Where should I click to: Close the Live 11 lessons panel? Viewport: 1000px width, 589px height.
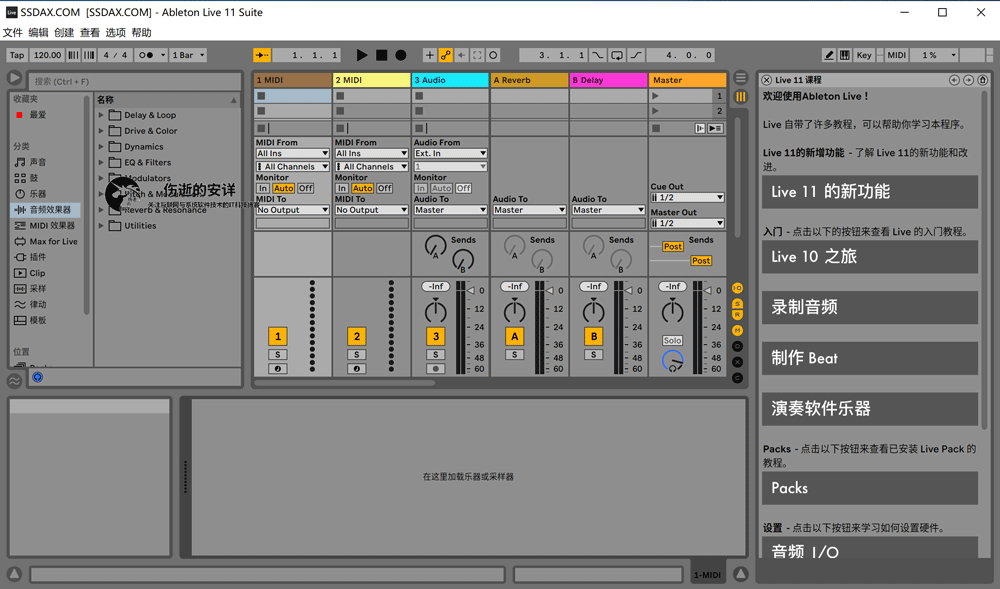[767, 80]
